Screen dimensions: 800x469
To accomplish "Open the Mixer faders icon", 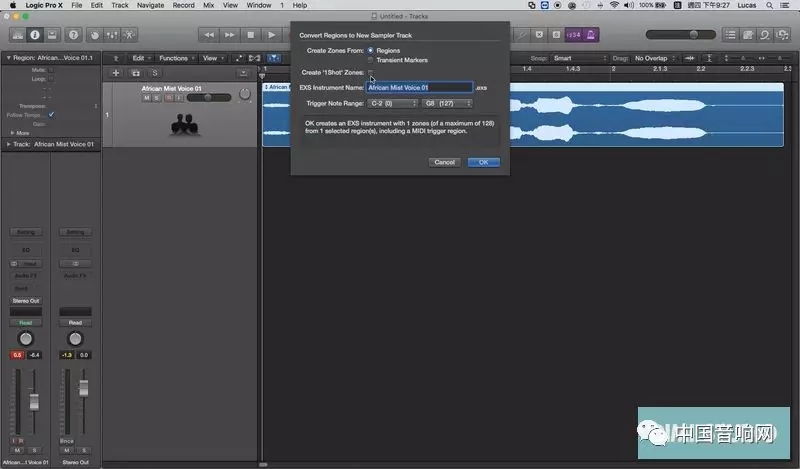I will (112, 35).
